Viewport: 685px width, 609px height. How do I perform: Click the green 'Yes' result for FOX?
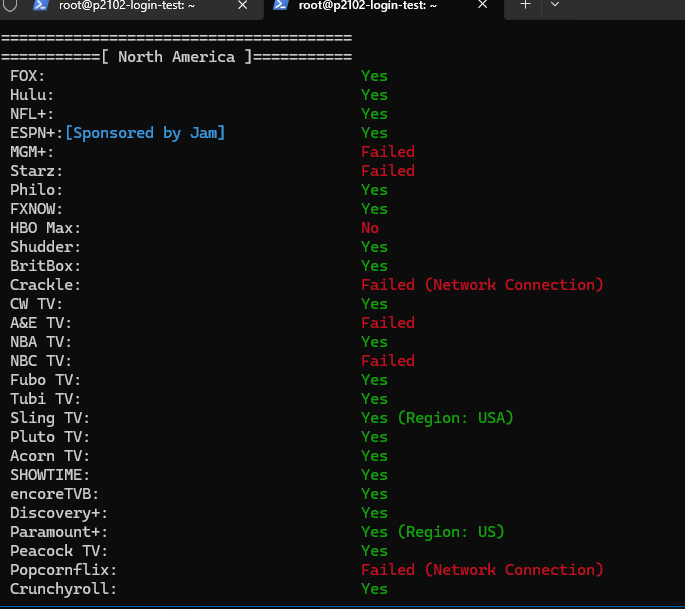[374, 76]
